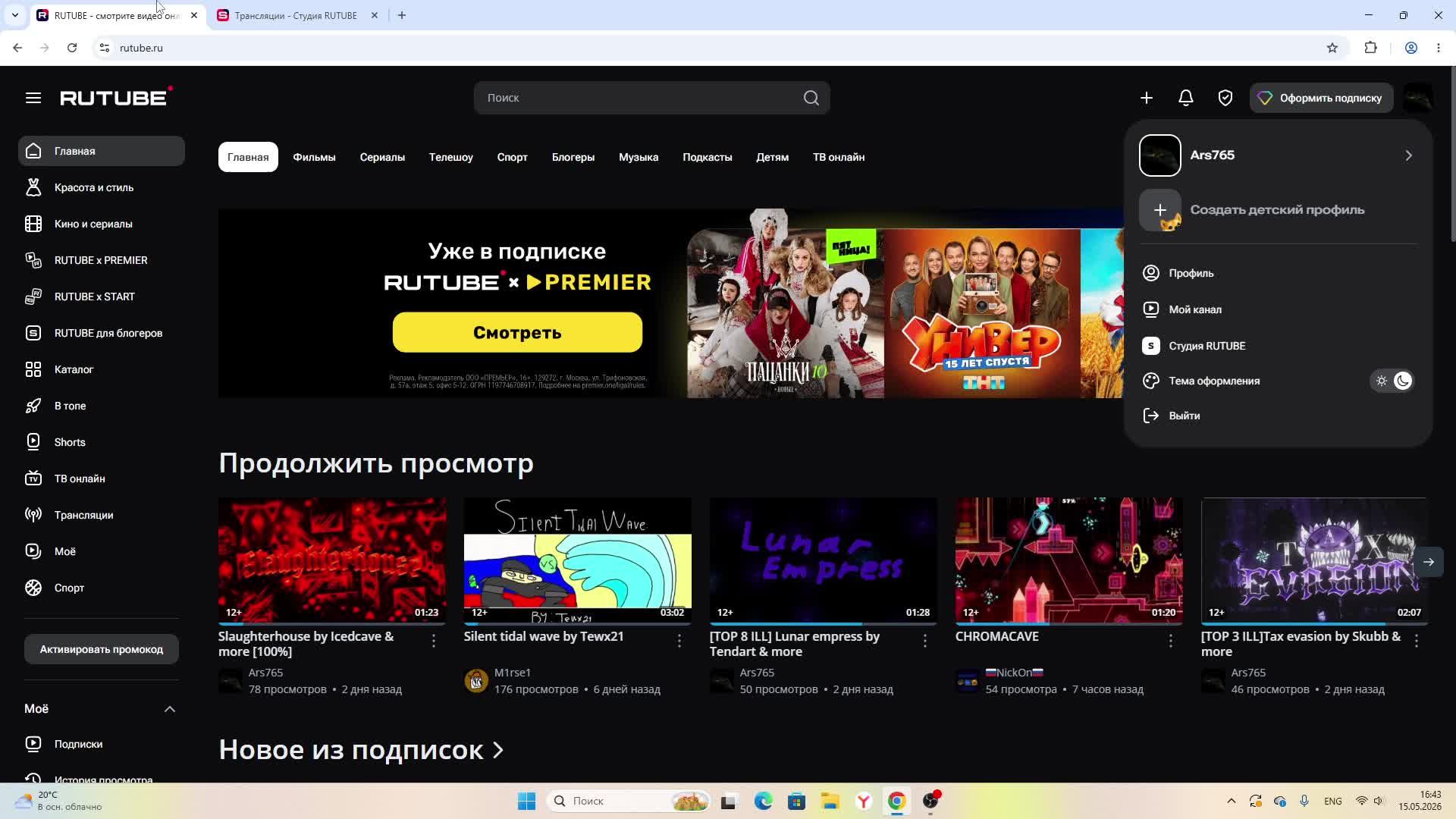Screen dimensions: 1456x819
Task: Open Lunar Empress video thumbnail
Action: point(824,560)
